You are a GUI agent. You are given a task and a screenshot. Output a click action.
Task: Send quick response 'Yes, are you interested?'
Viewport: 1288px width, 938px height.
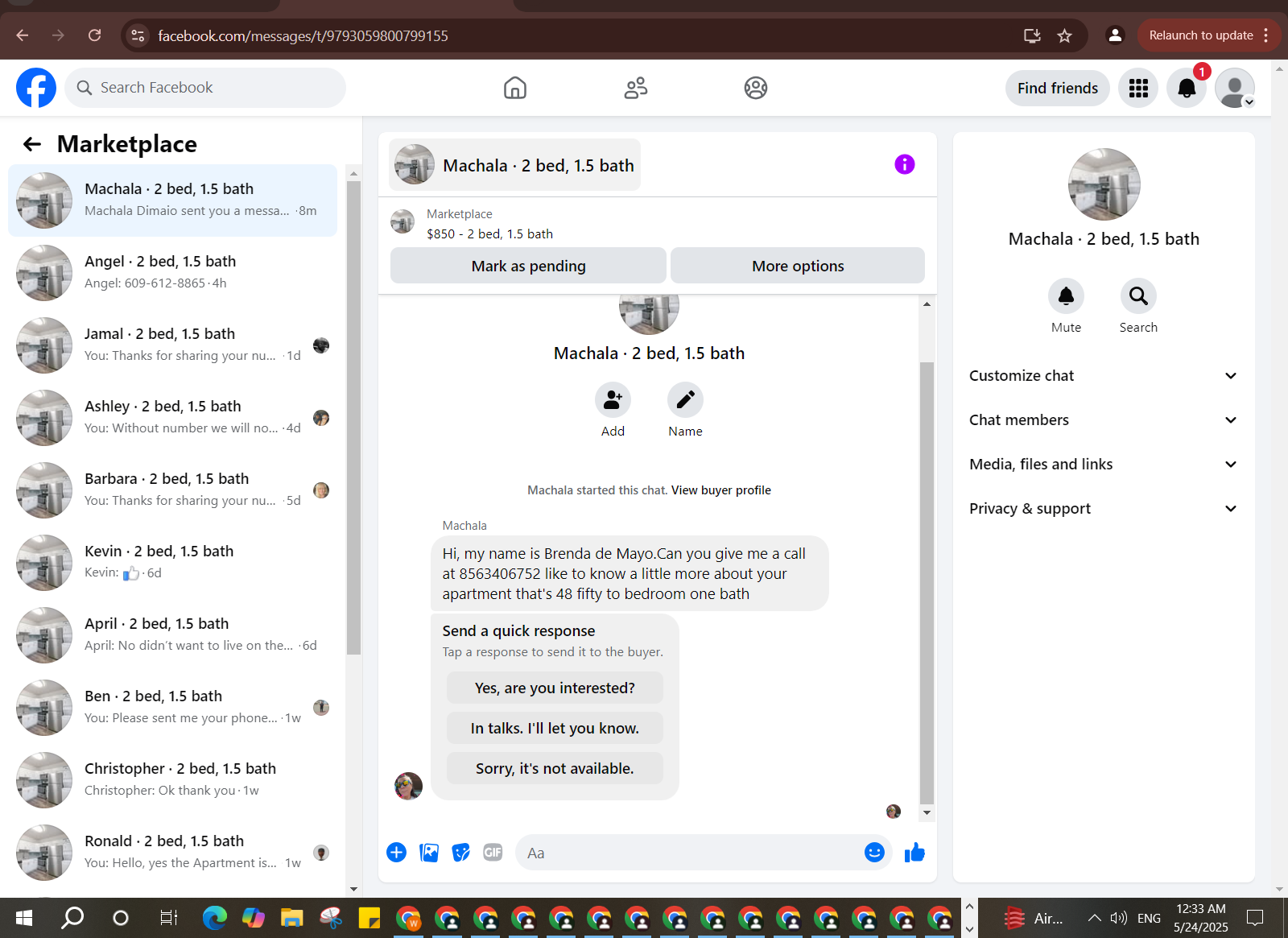(x=555, y=688)
